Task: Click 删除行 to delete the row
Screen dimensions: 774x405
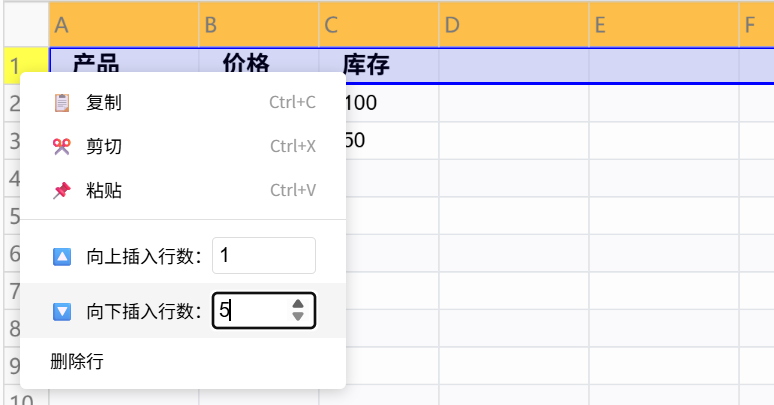Action: (x=77, y=362)
